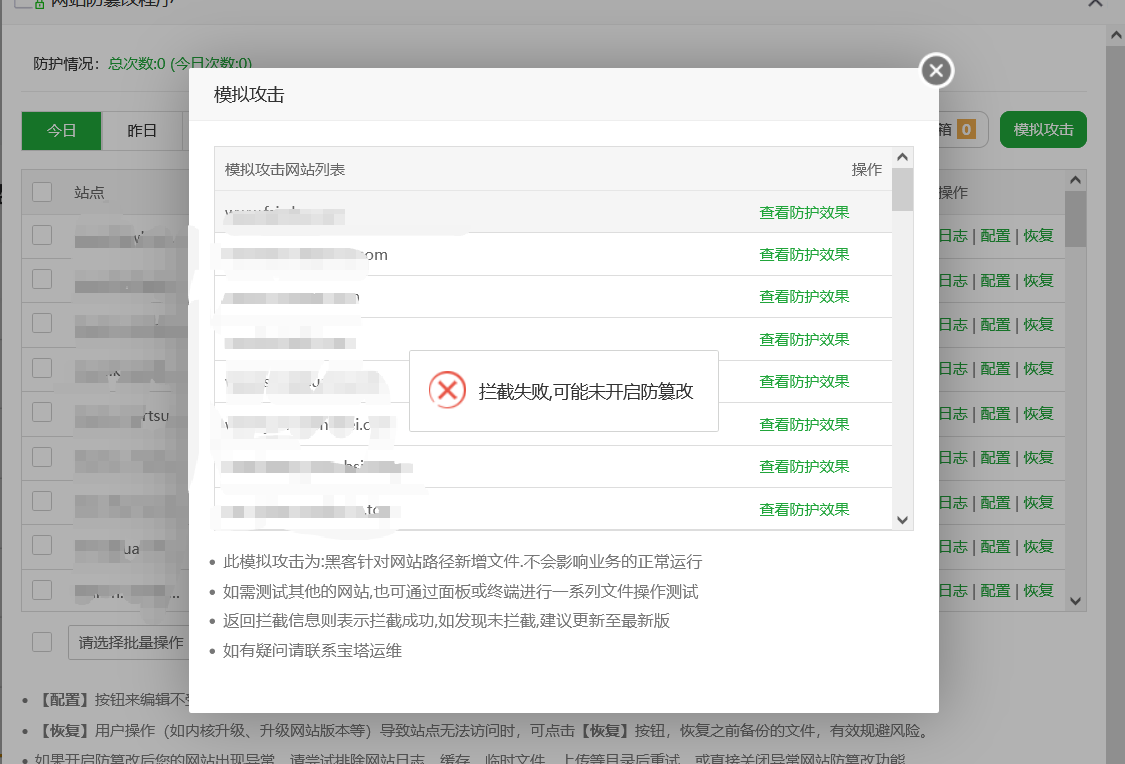Open 查看防护效果 for the seventh dialog site
Screen dimensions: 1125x764
tap(804, 466)
